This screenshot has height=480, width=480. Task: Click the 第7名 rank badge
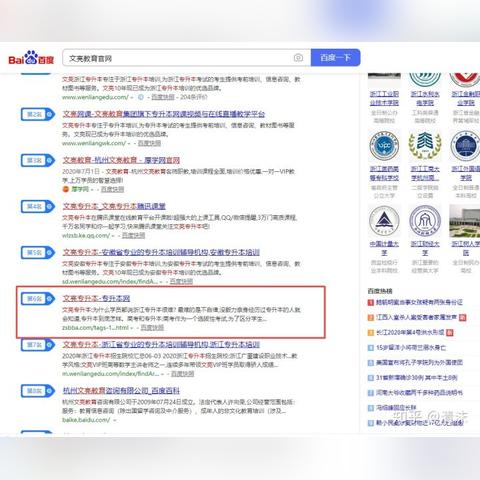coord(37,344)
